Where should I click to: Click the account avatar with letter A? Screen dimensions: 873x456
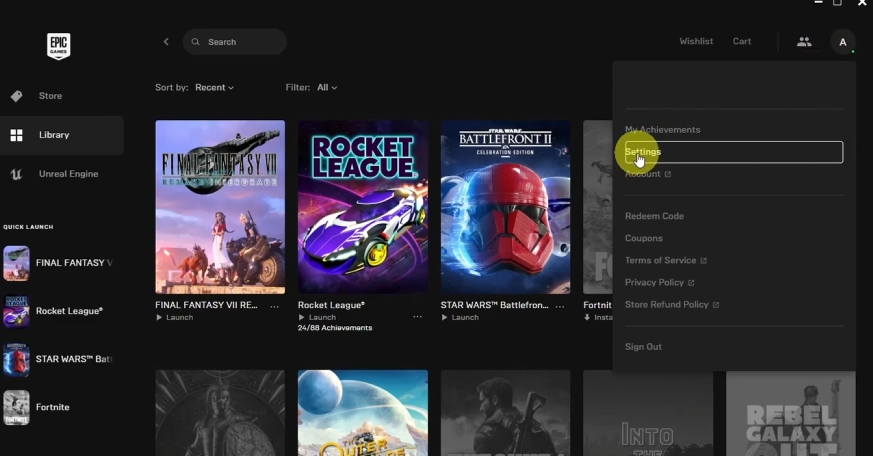pyautogui.click(x=843, y=42)
